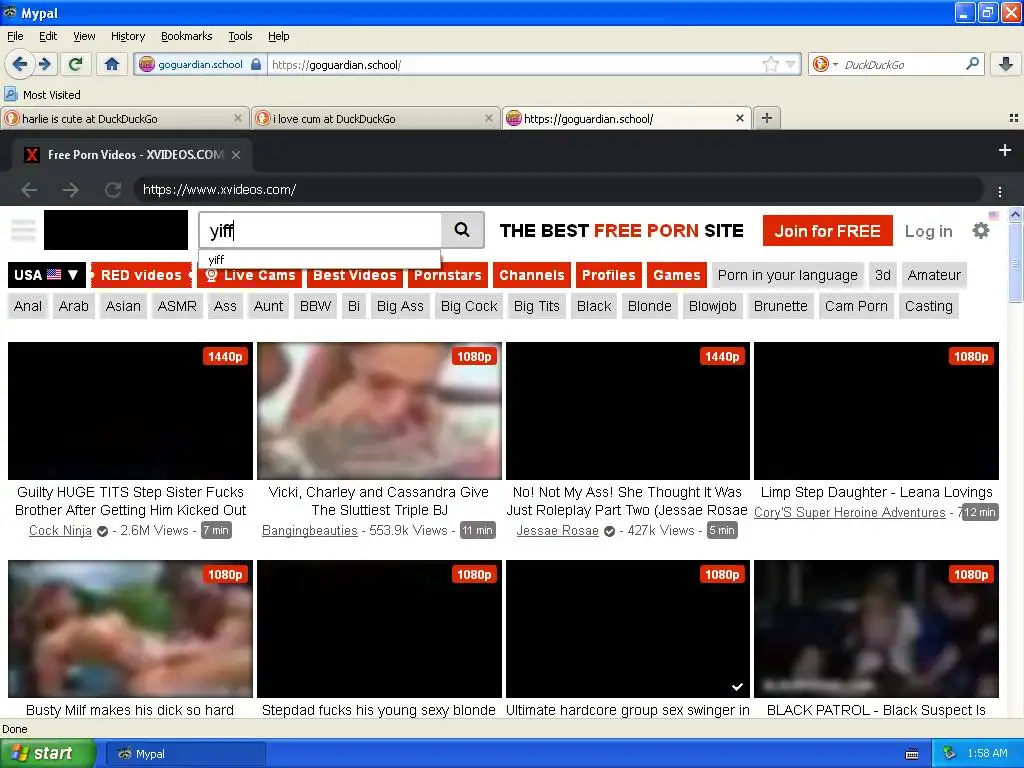Select the 'yiff' search suggestion
The height and width of the screenshot is (768, 1024).
(x=319, y=259)
